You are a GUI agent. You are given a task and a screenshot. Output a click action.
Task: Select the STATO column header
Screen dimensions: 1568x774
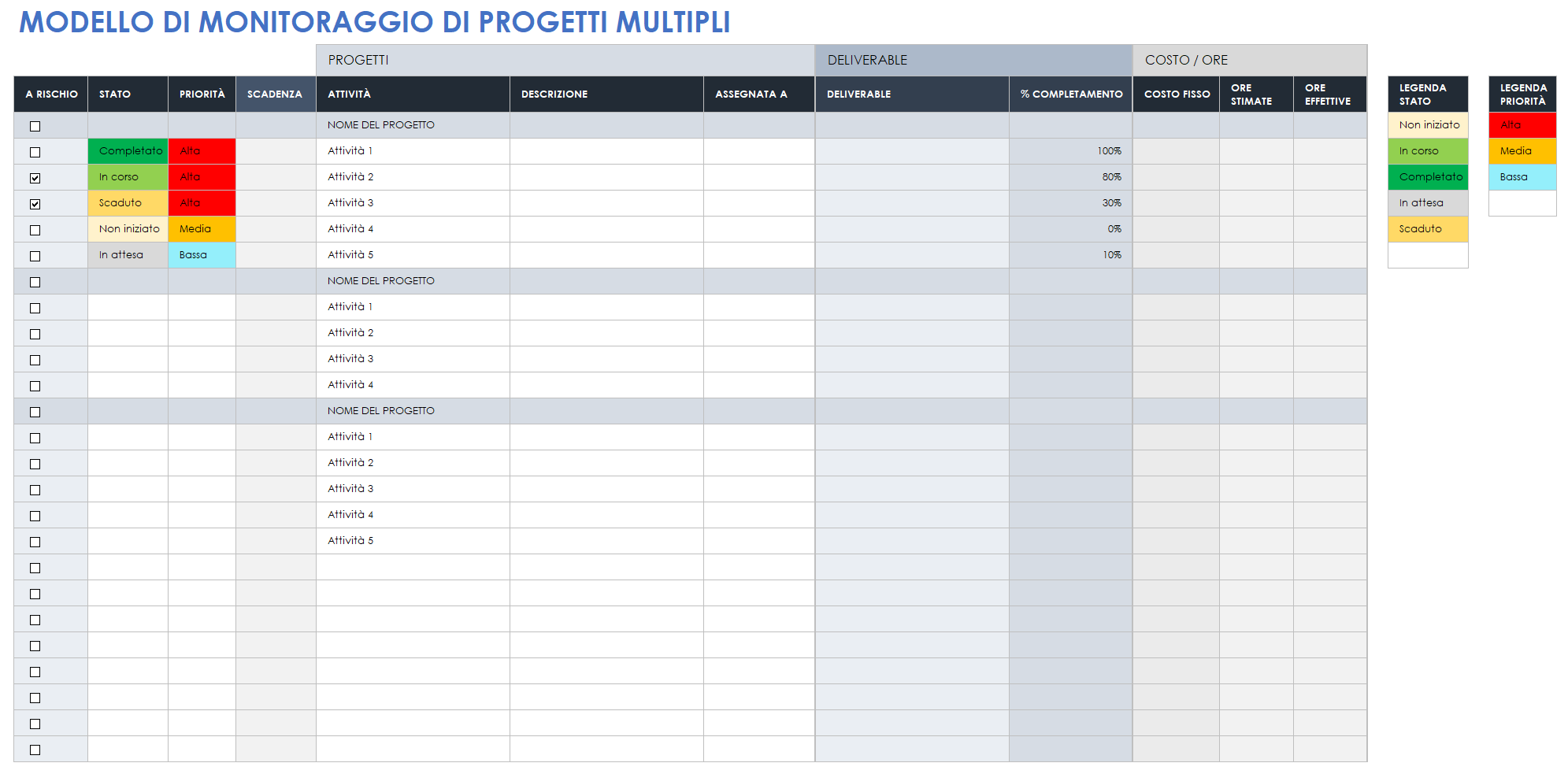128,94
